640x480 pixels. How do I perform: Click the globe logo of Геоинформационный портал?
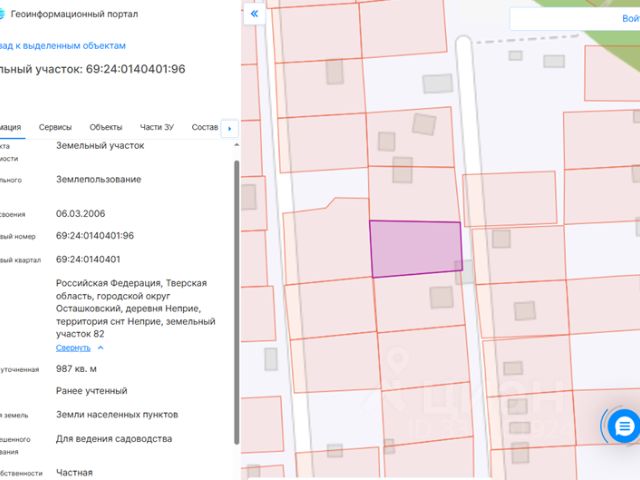[1, 14]
